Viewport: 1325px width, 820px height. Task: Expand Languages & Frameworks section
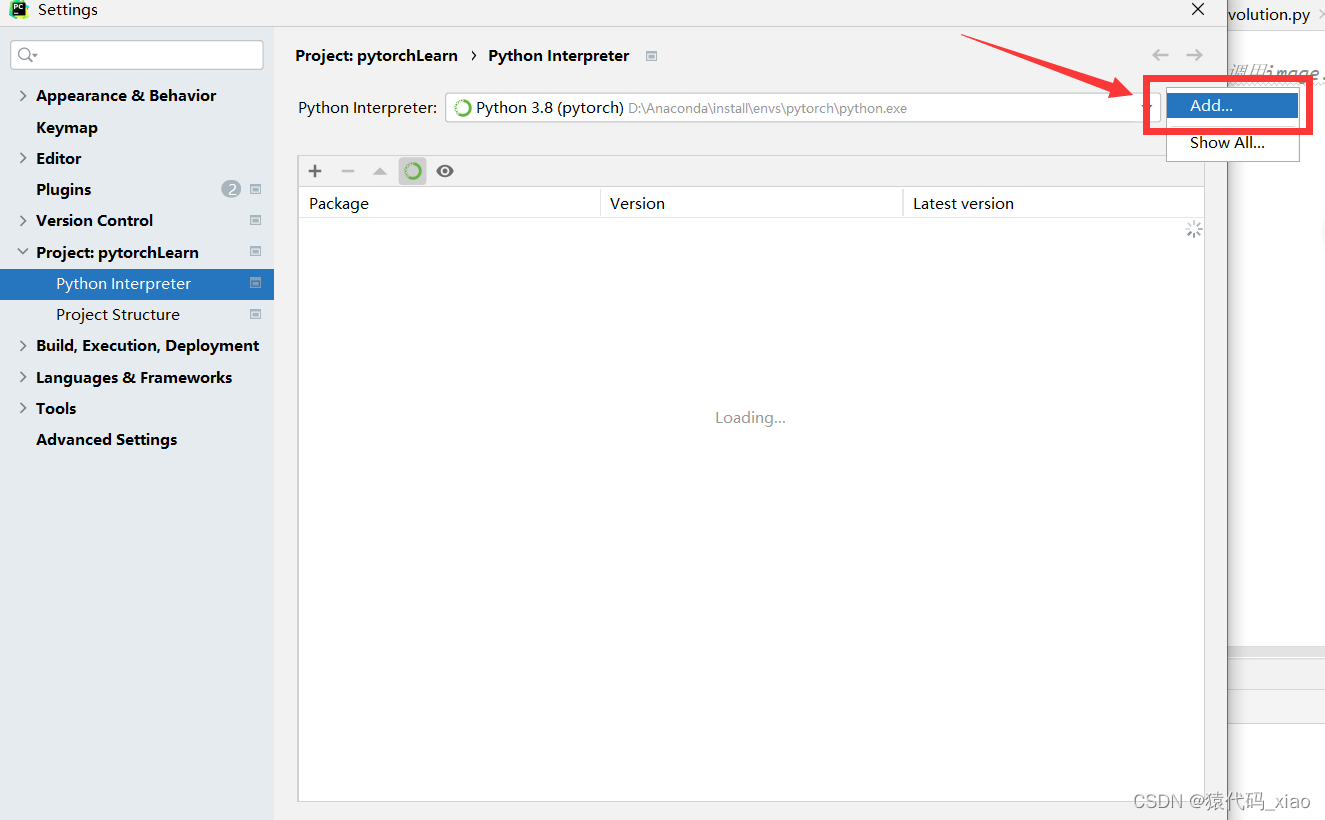(23, 377)
